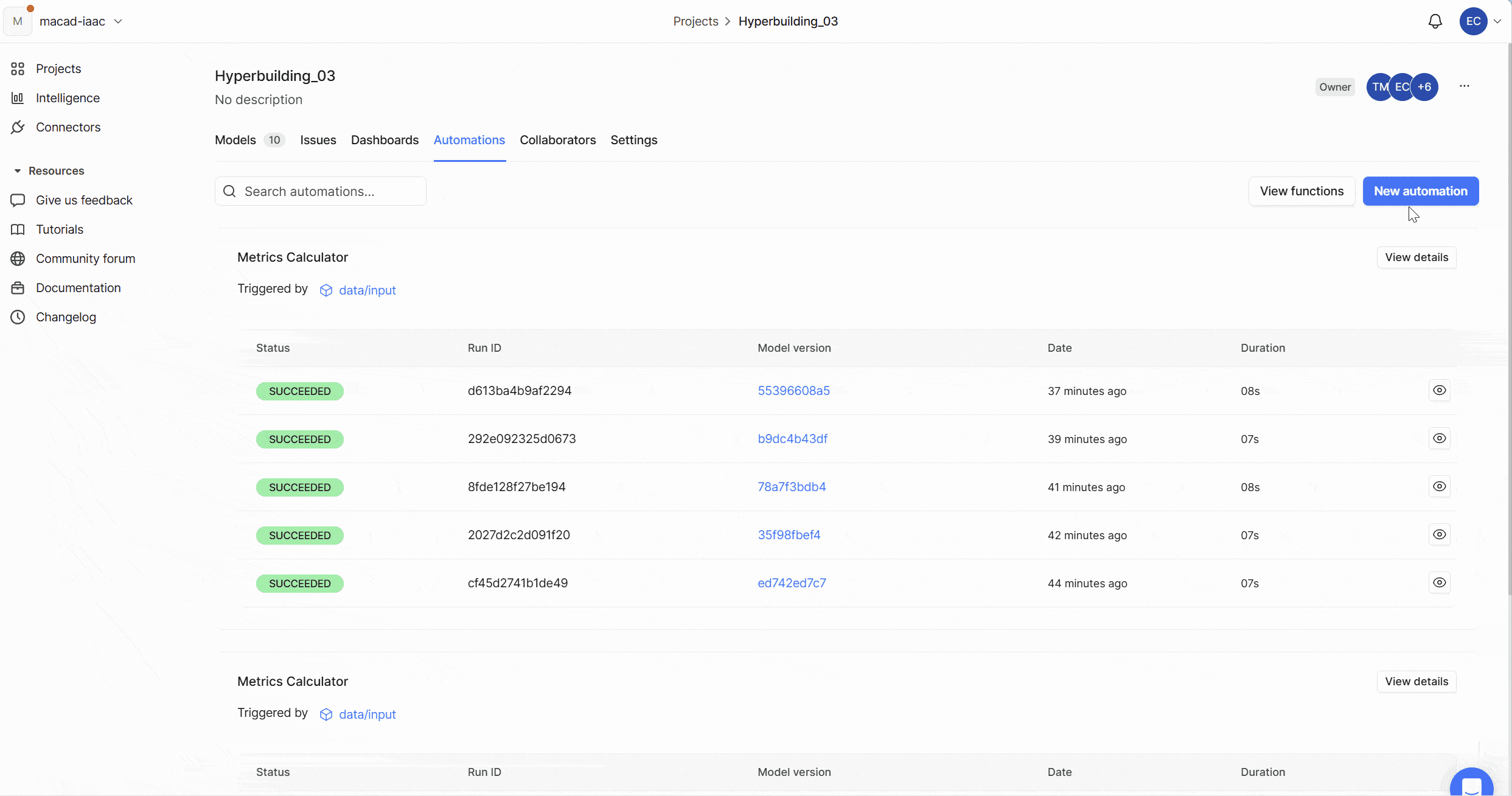This screenshot has width=1512, height=796.
Task: Open the project three-dots menu
Action: tap(1464, 86)
